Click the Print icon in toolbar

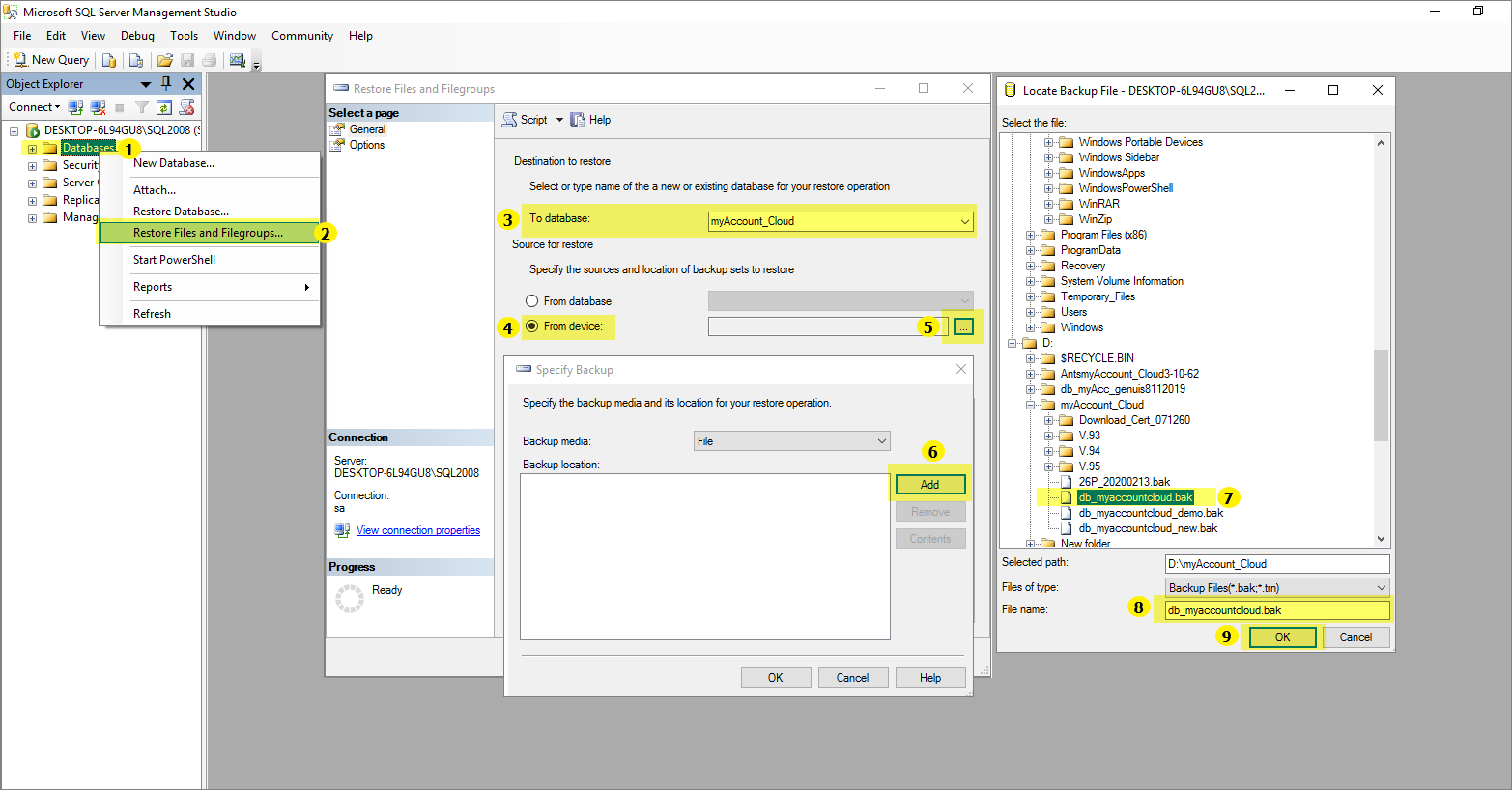210,60
